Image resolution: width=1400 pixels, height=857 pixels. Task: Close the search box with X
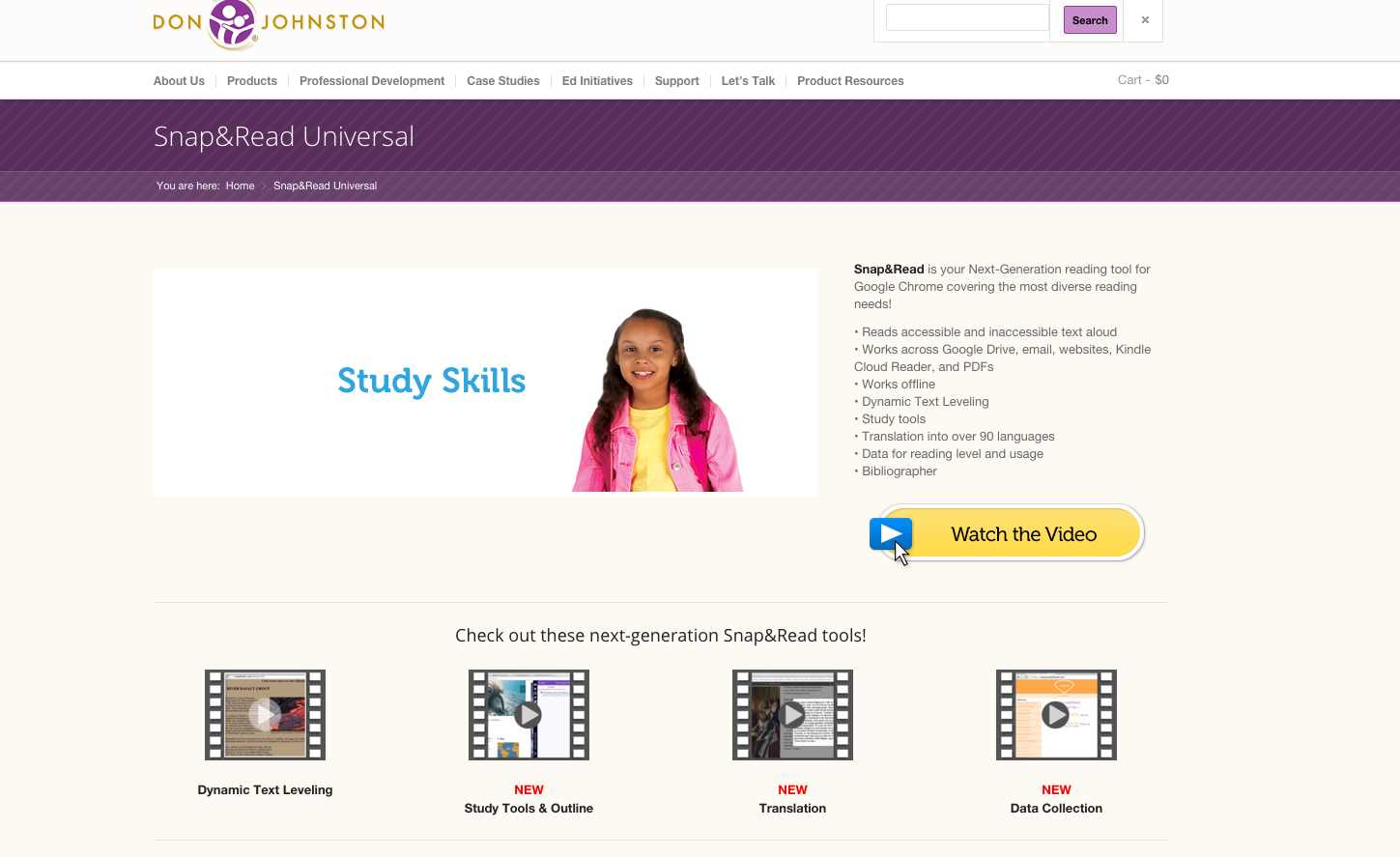1145,20
